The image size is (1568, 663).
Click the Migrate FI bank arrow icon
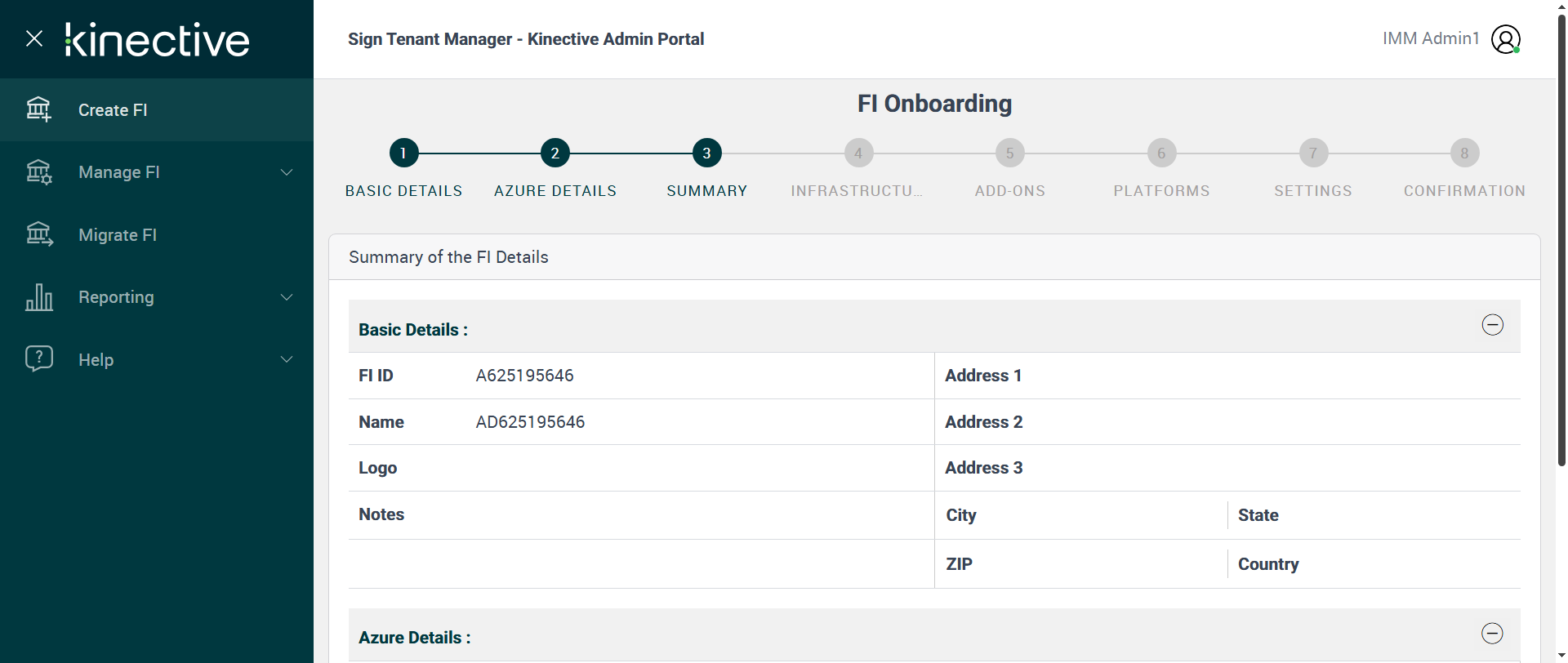point(38,235)
